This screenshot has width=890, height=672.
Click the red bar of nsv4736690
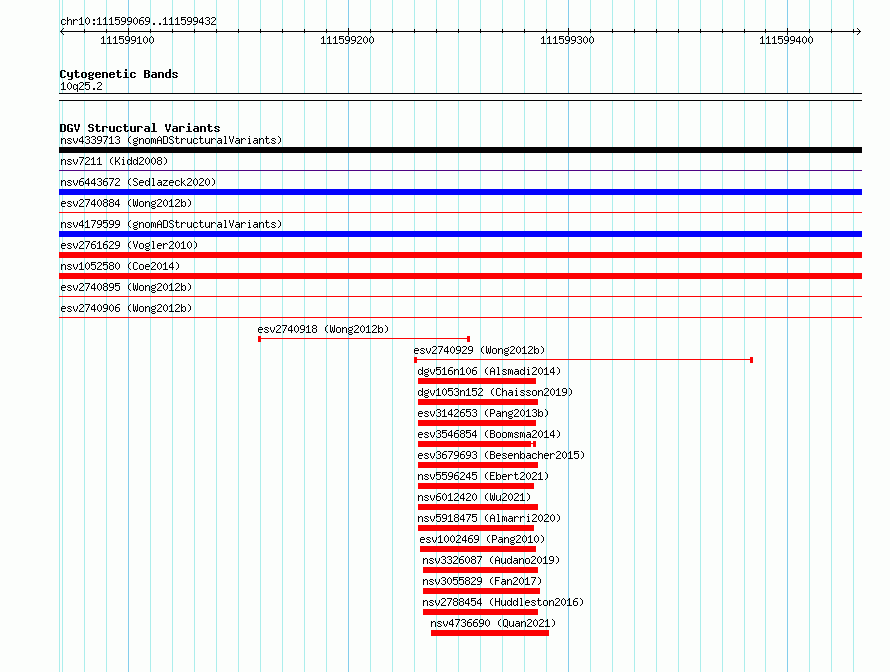click(490, 633)
